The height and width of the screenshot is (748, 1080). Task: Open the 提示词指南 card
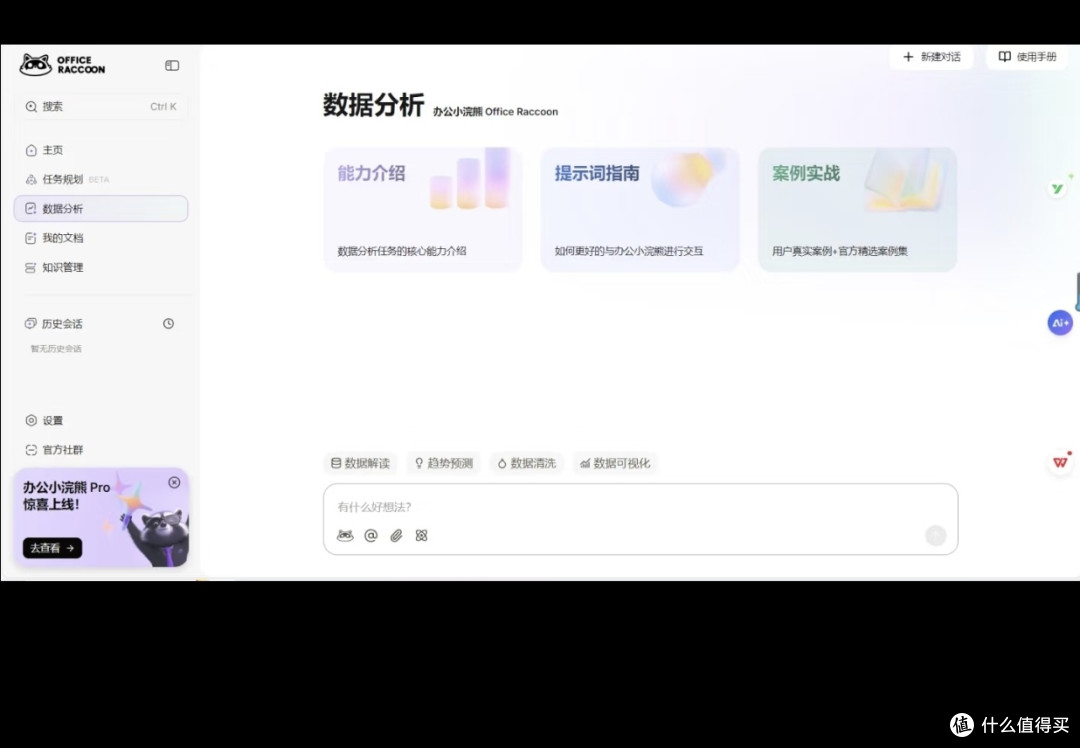641,209
